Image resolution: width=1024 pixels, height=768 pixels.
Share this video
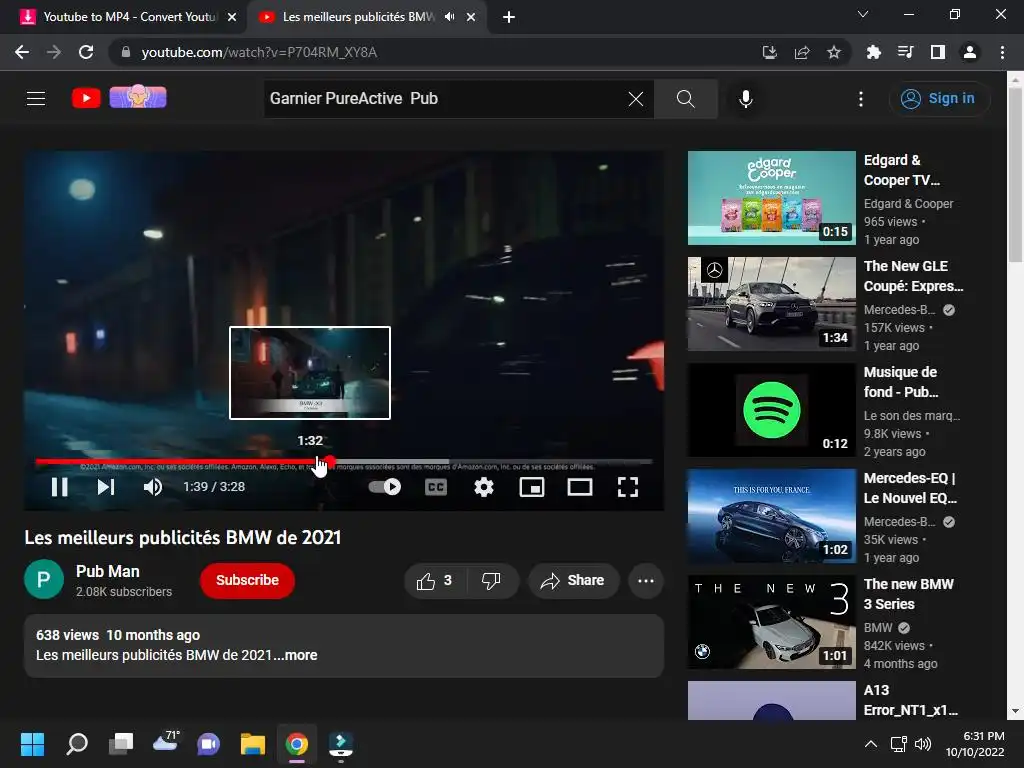click(x=573, y=581)
